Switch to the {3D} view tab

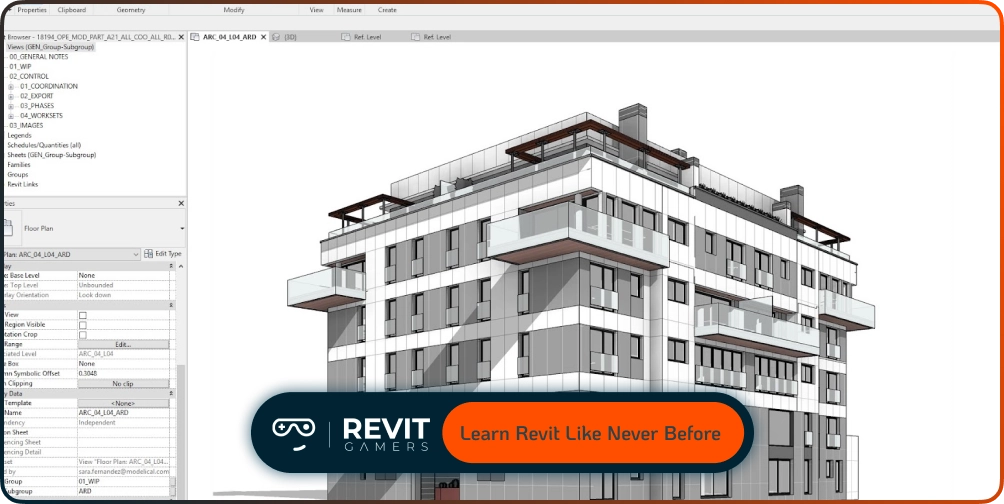click(x=290, y=37)
